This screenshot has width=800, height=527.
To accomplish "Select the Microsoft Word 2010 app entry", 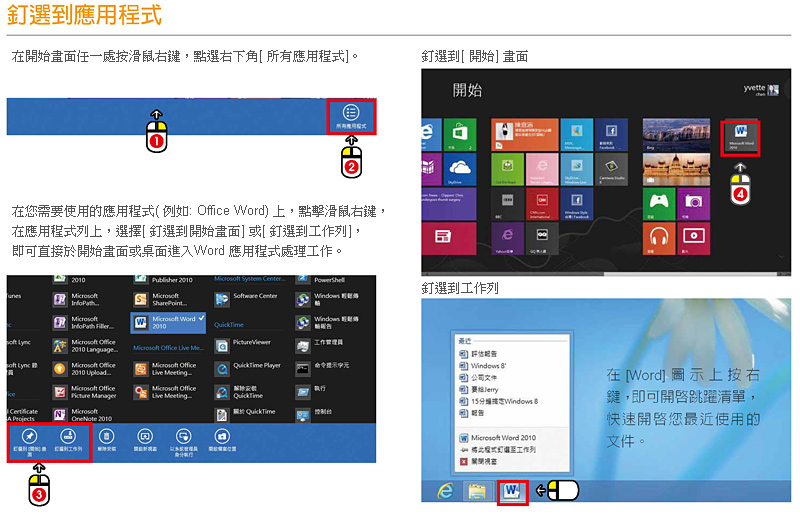I will (168, 322).
